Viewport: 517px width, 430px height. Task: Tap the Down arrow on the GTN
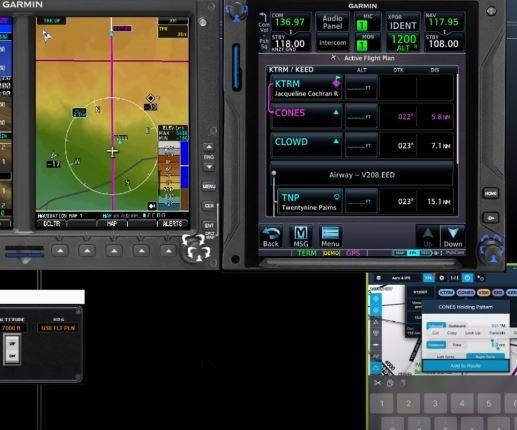453,236
